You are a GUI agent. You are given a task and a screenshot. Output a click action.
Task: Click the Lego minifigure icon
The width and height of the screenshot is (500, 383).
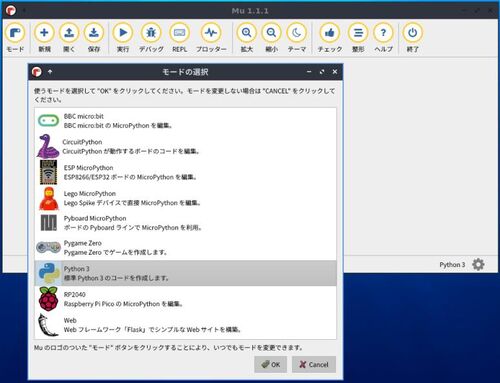coord(49,198)
